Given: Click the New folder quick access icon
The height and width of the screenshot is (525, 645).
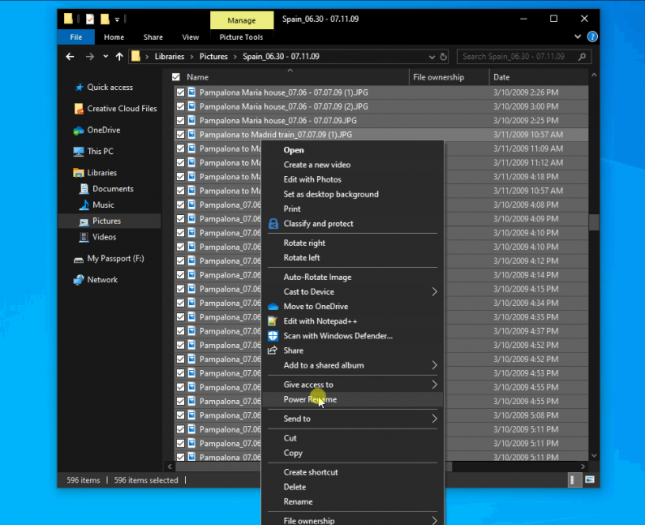Looking at the screenshot, I should pyautogui.click(x=105, y=19).
